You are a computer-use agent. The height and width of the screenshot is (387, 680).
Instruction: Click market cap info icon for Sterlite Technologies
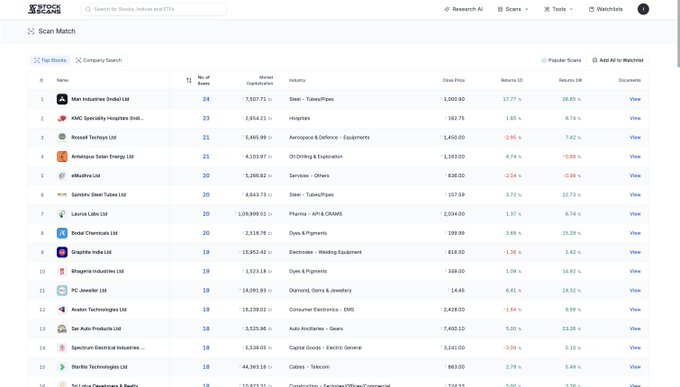pyautogui.click(x=270, y=367)
